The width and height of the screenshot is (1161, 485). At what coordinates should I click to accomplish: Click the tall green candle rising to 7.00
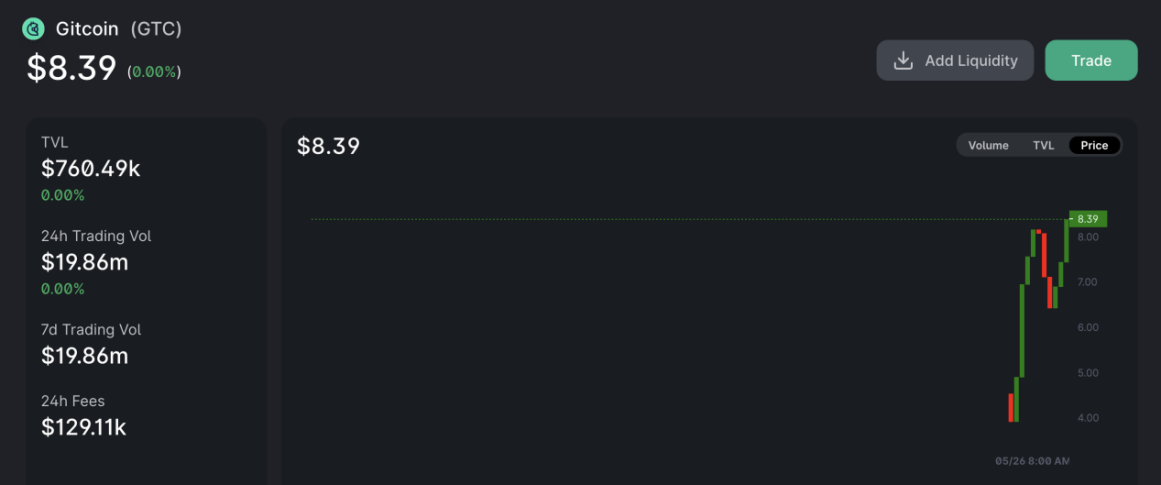[1022, 330]
